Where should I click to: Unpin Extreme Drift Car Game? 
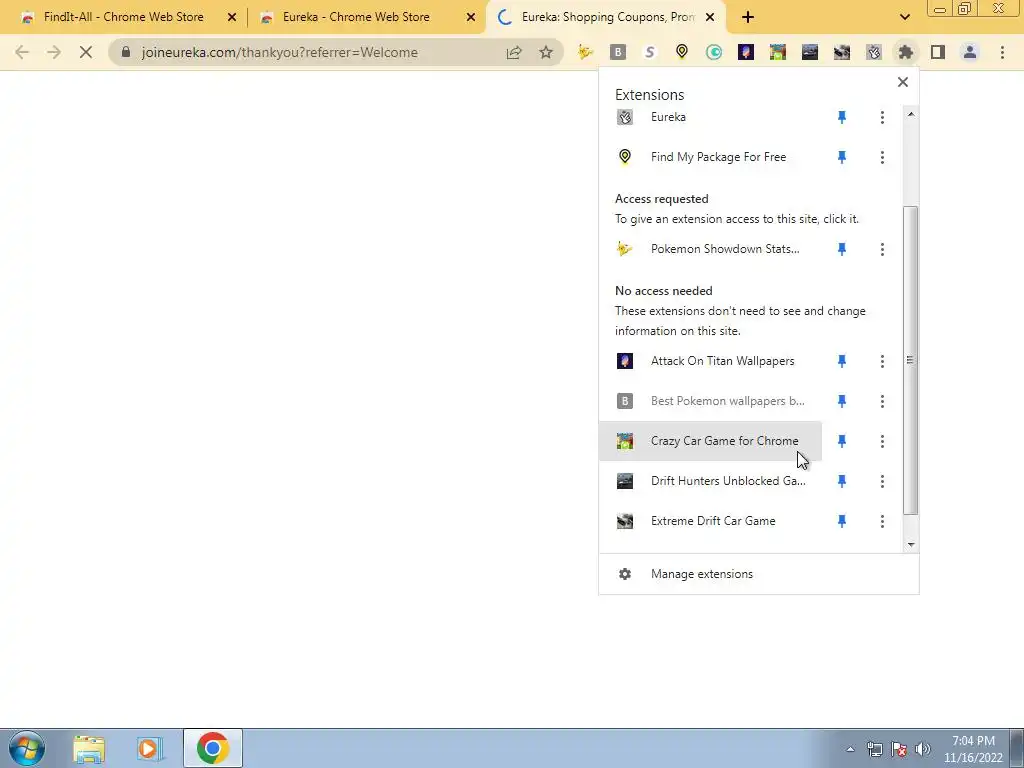pos(842,521)
